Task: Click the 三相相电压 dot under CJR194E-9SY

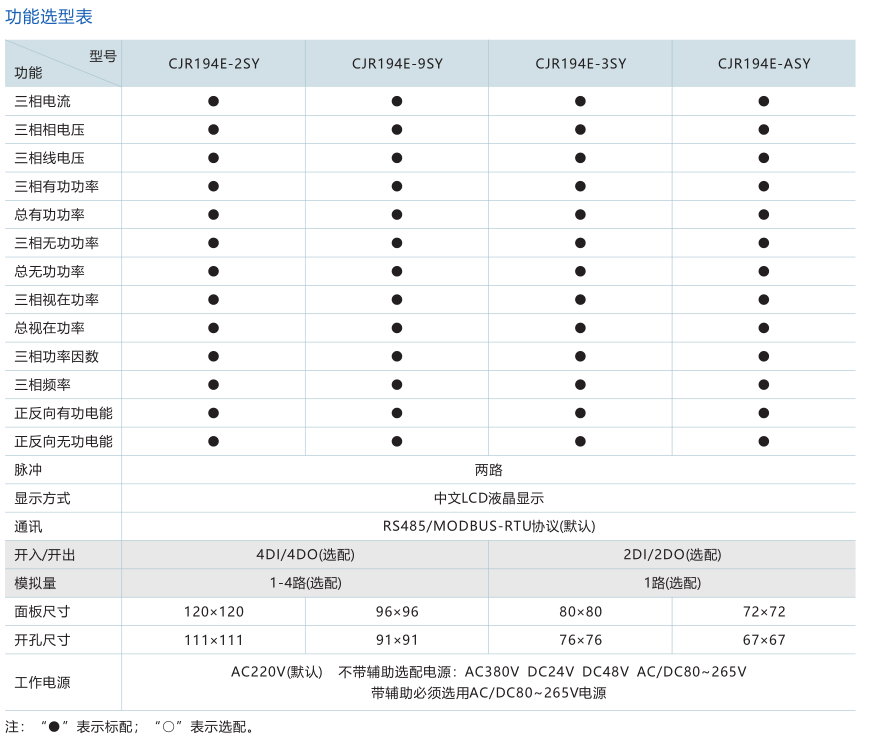Action: 397,130
